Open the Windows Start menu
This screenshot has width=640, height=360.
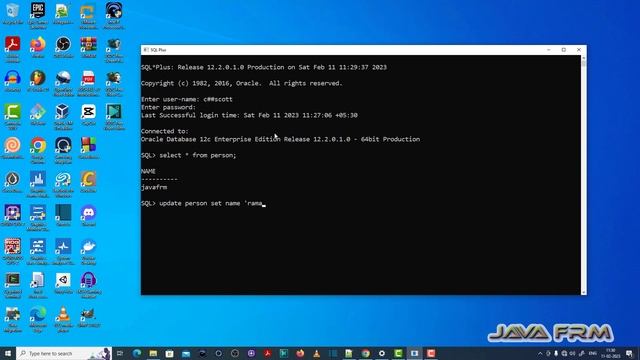click(8, 353)
